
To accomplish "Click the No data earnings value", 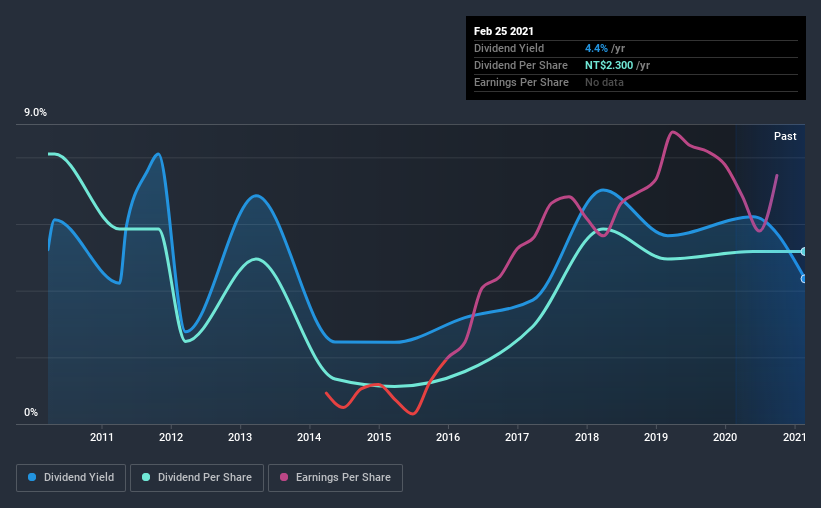I will [x=604, y=82].
